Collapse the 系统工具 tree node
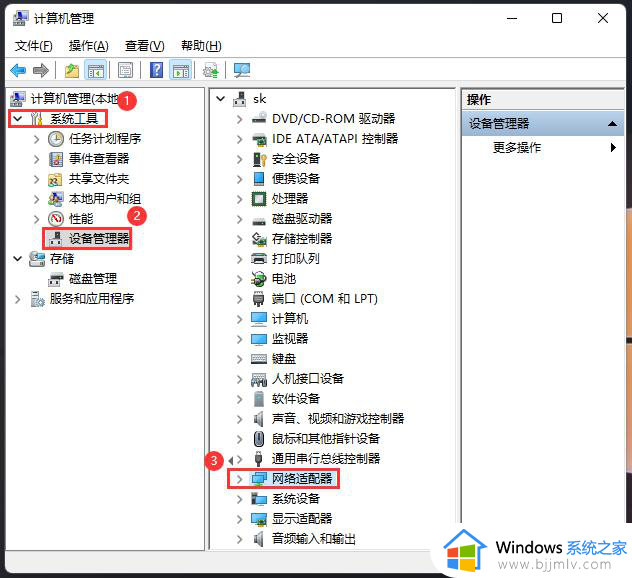This screenshot has width=632, height=578. pyautogui.click(x=18, y=119)
